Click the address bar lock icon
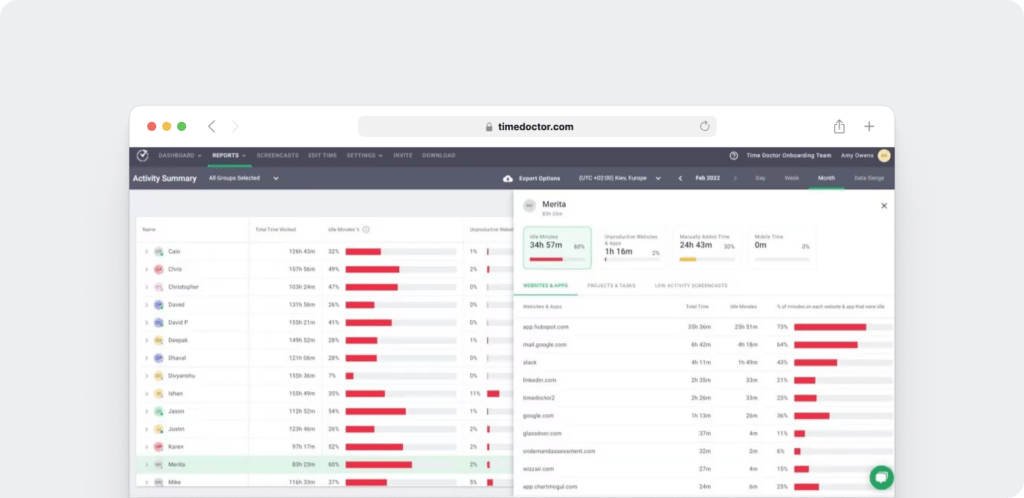 [x=488, y=127]
